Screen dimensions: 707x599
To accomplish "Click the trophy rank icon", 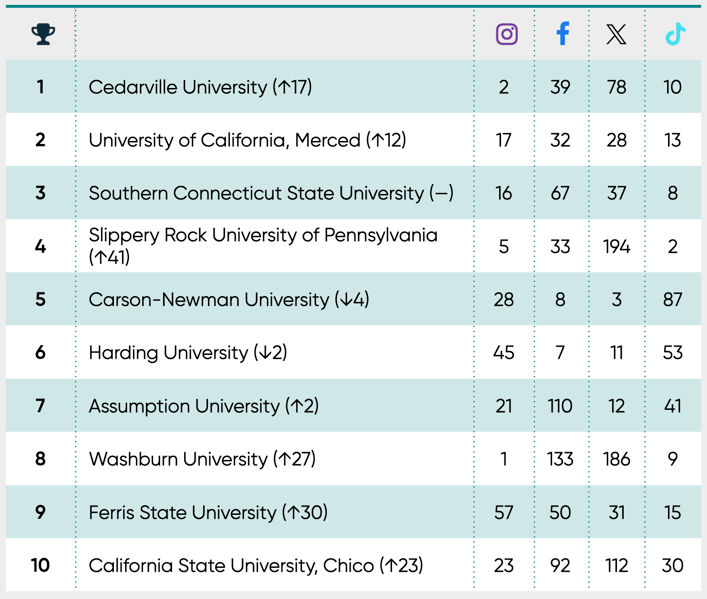I will [x=42, y=35].
